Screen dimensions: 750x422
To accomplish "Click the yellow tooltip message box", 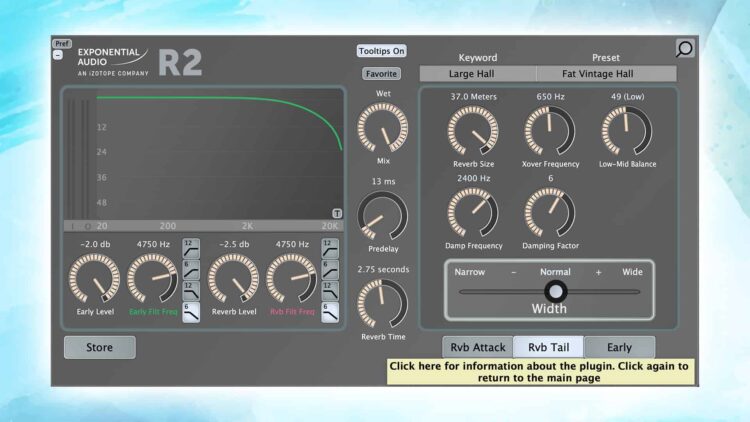I will coord(540,372).
